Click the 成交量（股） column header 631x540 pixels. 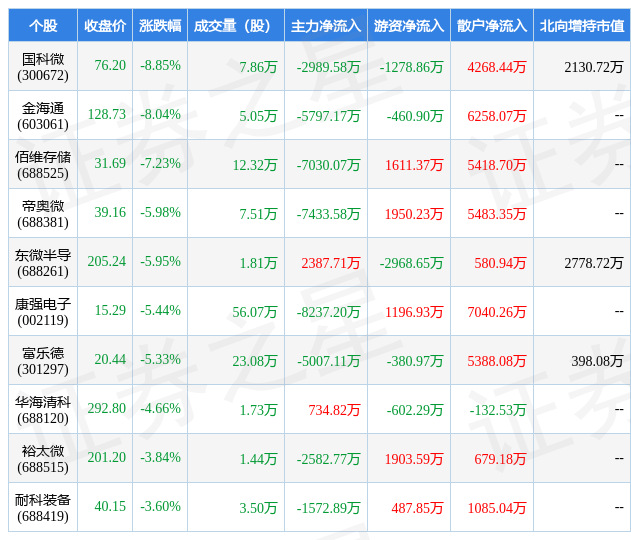pos(236,26)
